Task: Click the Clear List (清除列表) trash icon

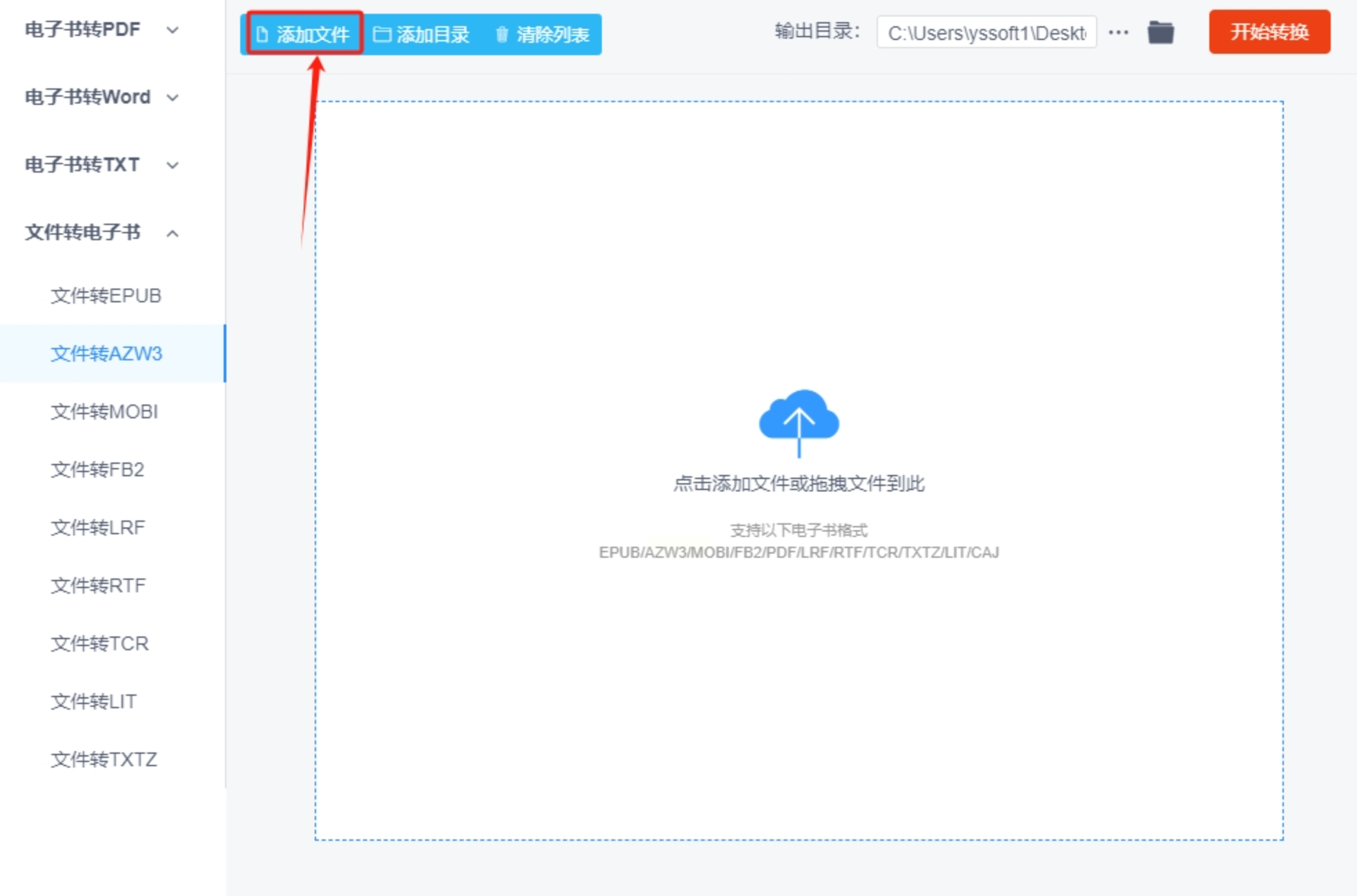Action: pos(502,34)
